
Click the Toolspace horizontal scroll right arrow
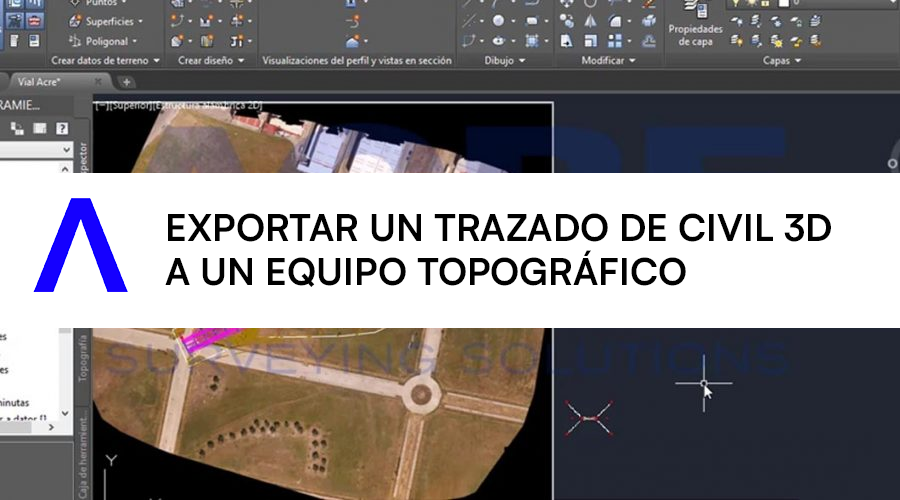point(51,427)
